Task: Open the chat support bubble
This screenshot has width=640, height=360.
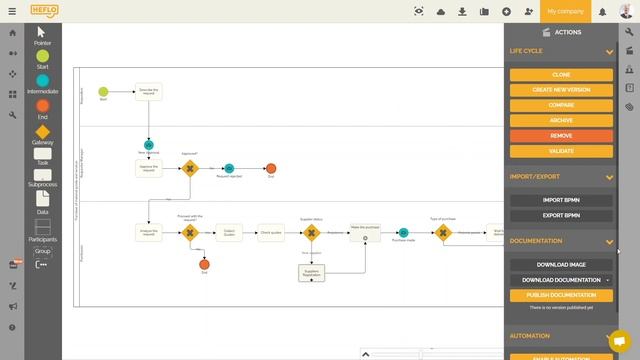Action: click(620, 340)
